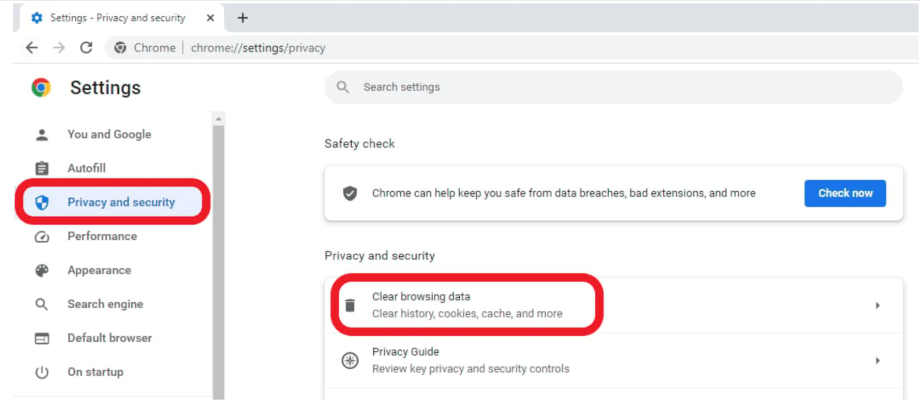
Task: Click the Autofill clipboard icon
Action: (42, 169)
